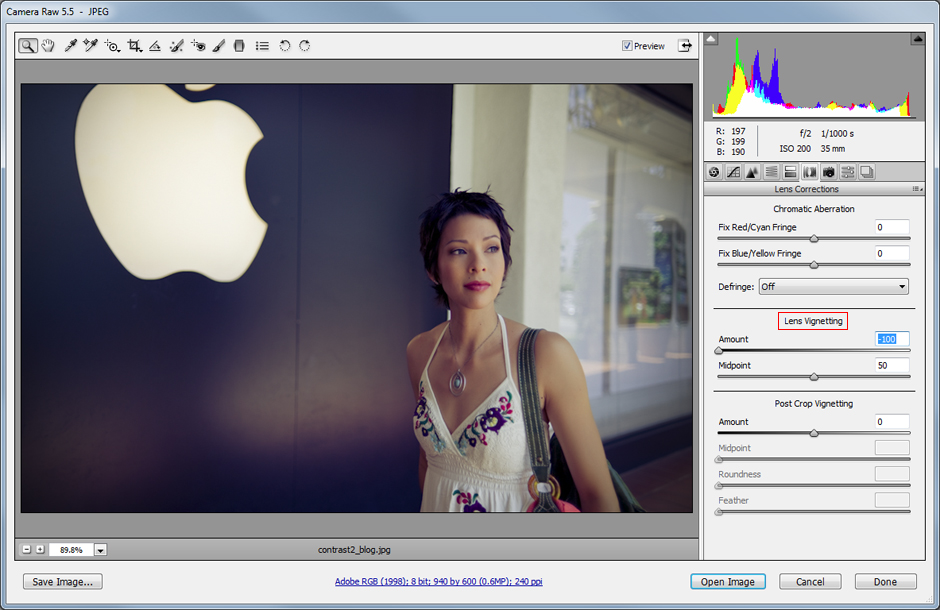This screenshot has width=940, height=610.
Task: Rotate image 90° clockwise
Action: (305, 46)
